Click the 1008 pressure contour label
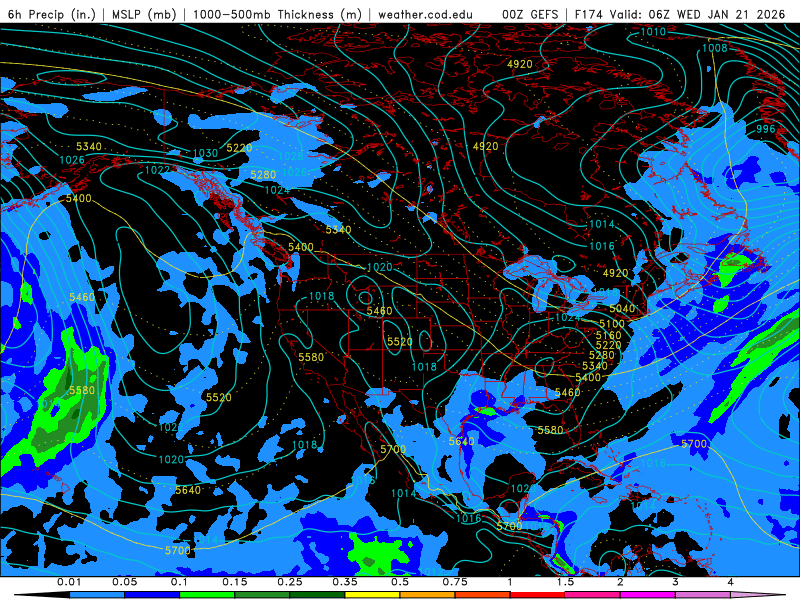Viewport: 800px width, 600px height. click(x=715, y=48)
